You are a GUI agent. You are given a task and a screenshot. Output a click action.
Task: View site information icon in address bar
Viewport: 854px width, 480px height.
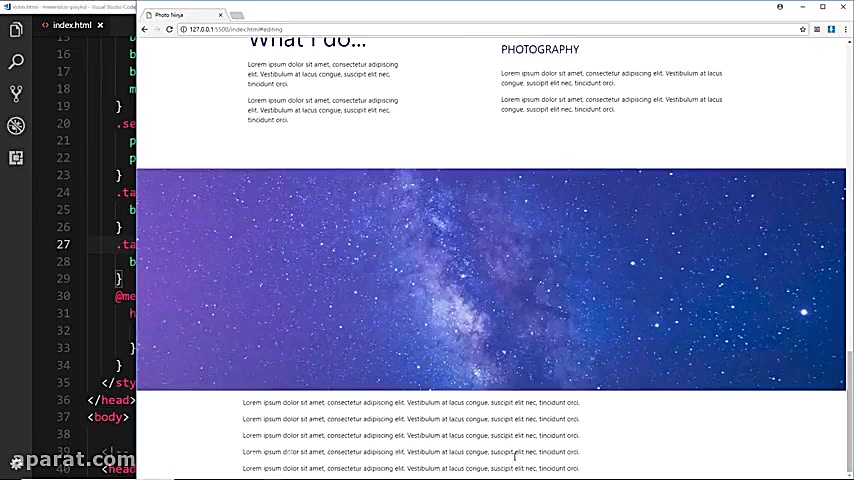(184, 29)
